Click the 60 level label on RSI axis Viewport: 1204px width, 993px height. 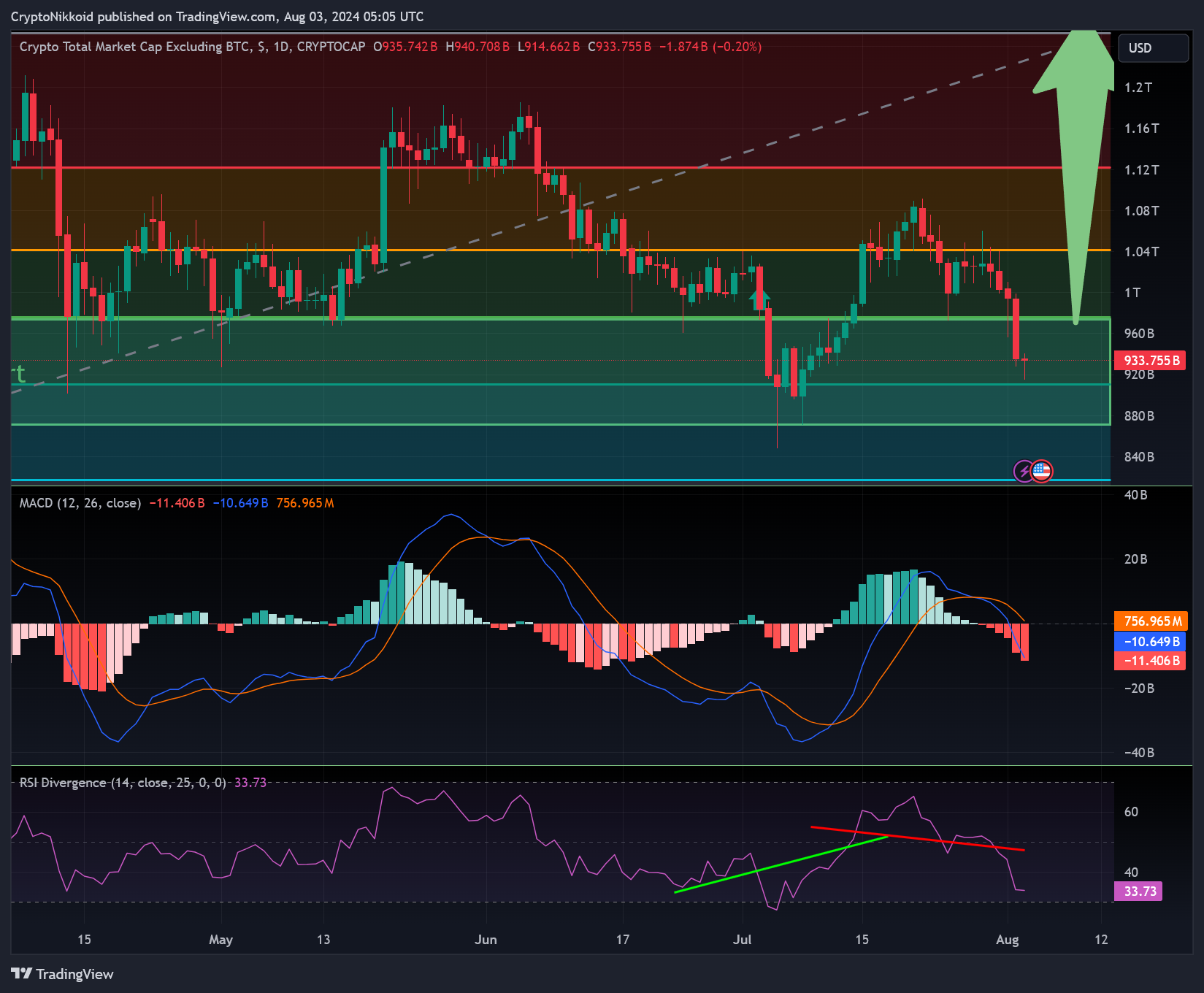1131,812
